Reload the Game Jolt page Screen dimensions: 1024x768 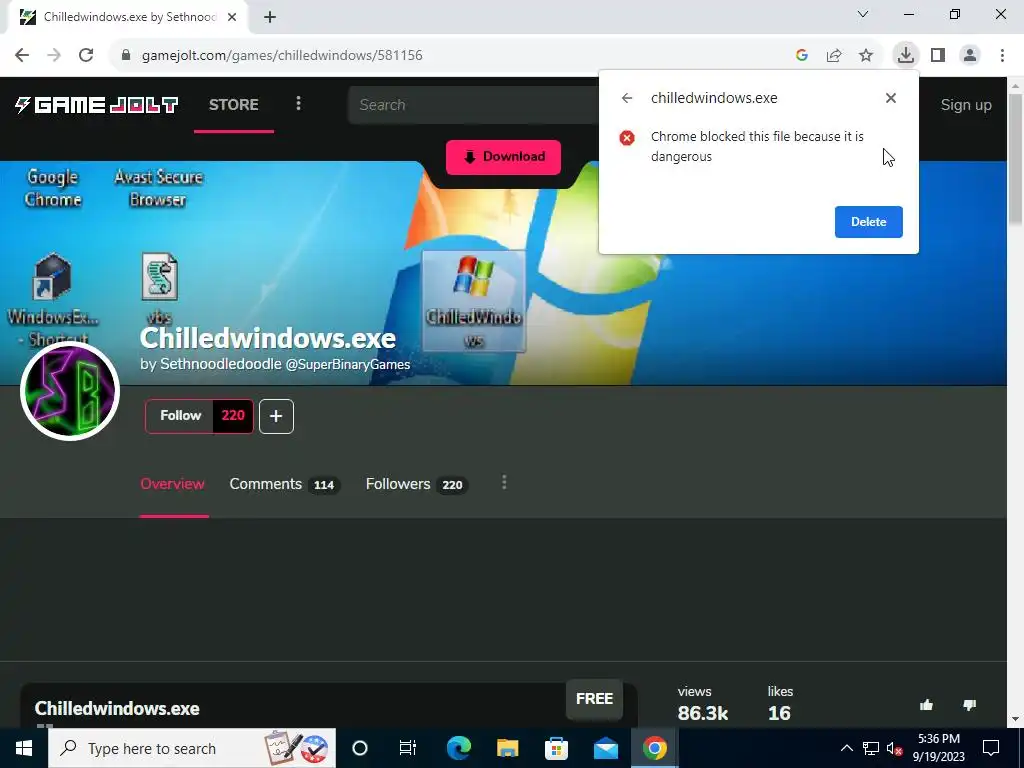(x=86, y=56)
